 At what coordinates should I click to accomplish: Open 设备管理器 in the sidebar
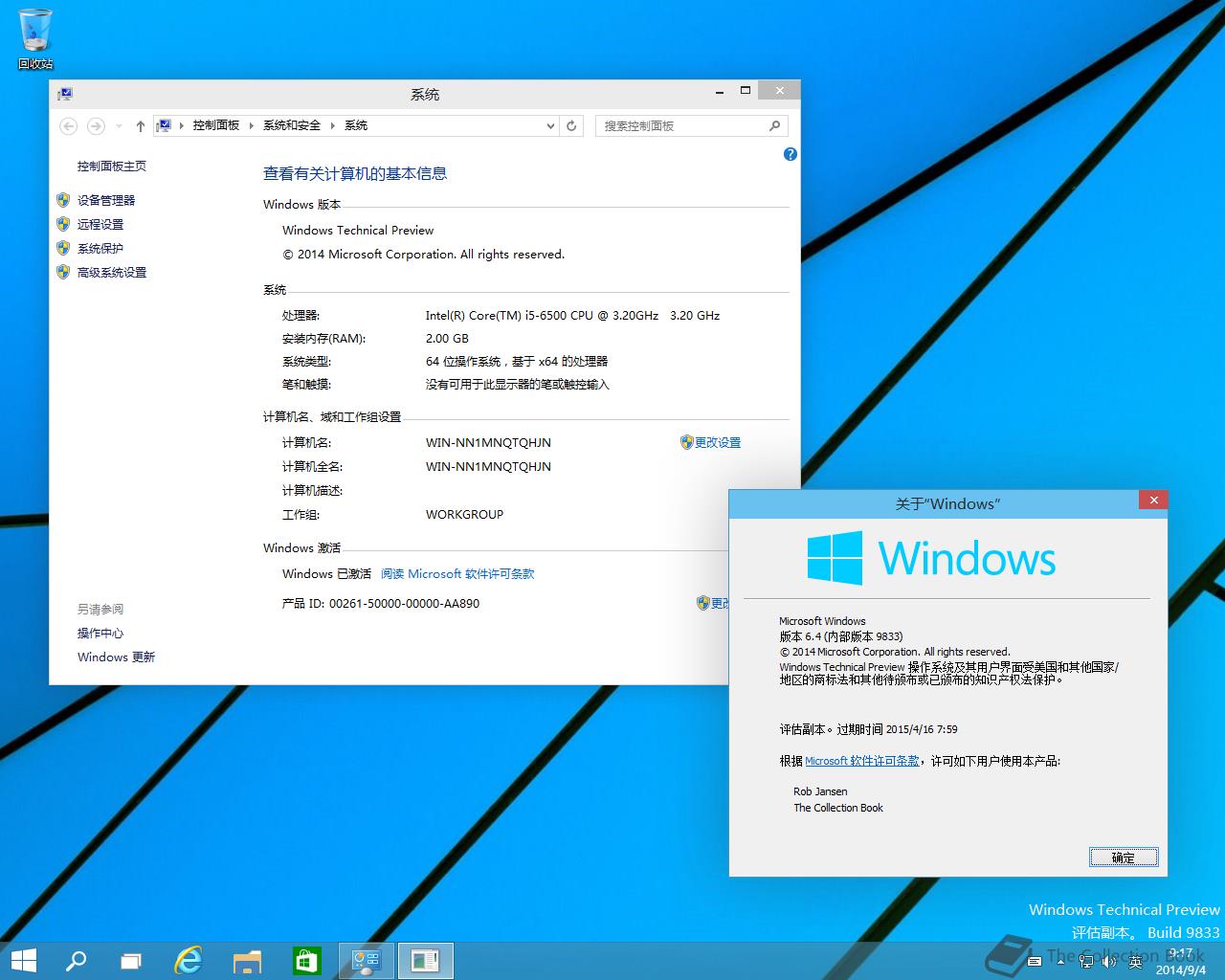(x=106, y=200)
